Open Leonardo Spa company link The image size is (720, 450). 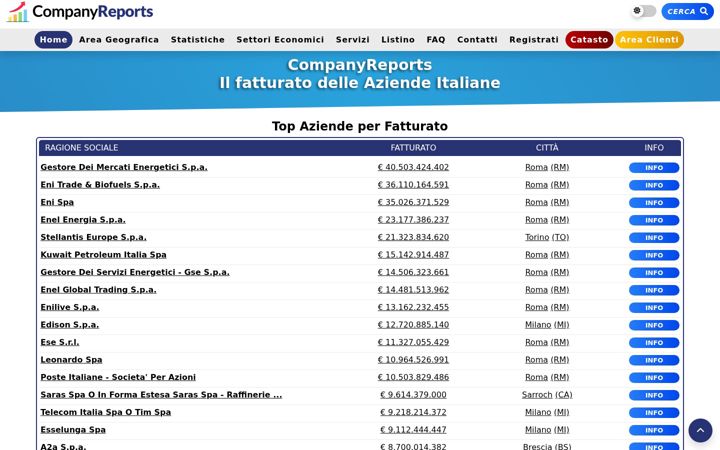pyautogui.click(x=71, y=360)
